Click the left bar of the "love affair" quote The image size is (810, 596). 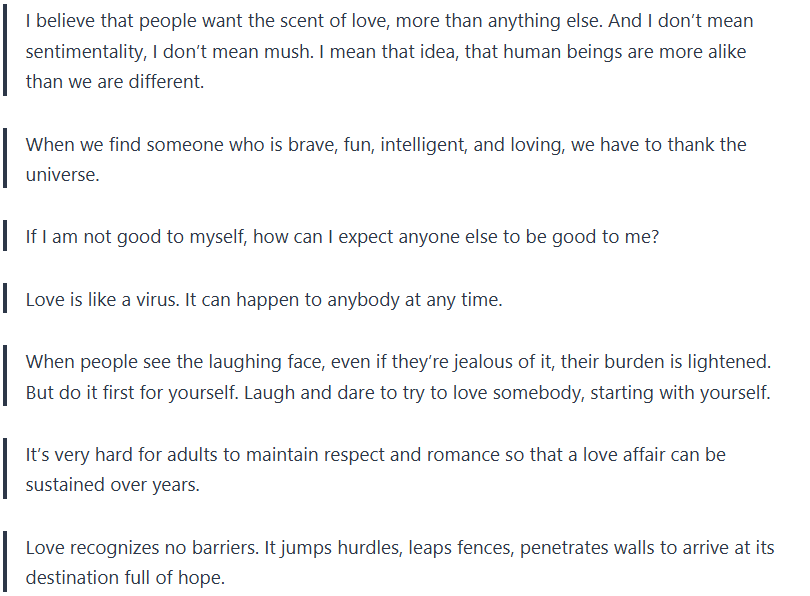5,470
